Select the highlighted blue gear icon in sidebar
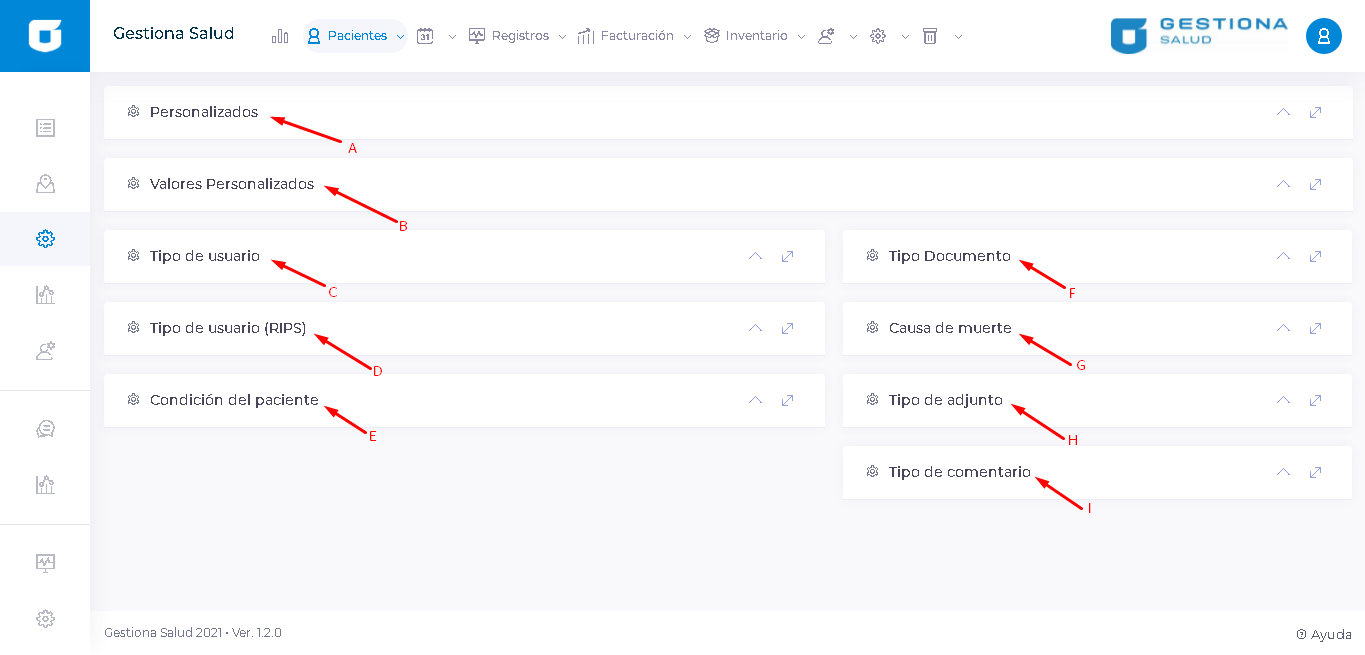The width and height of the screenshot is (1365, 655). coord(45,239)
